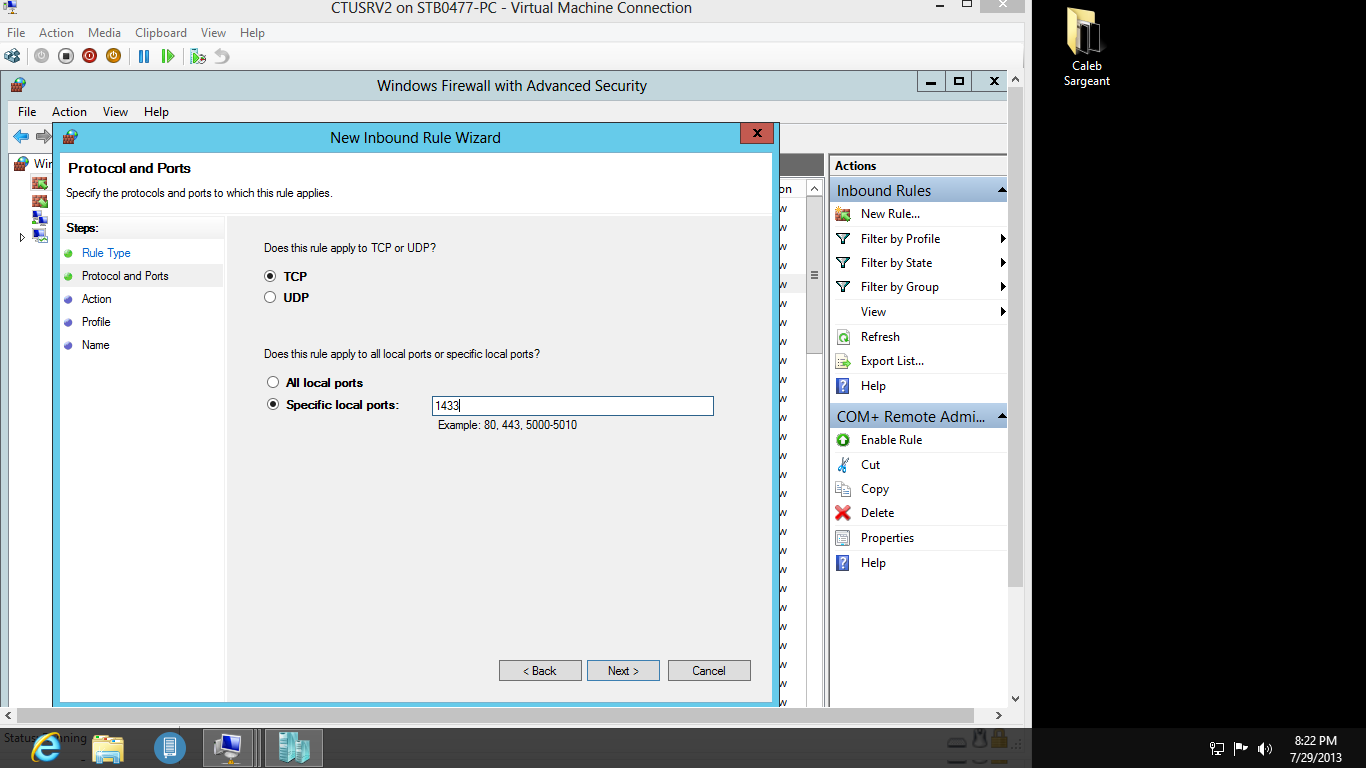Cancel the New Inbound Rule Wizard
The image size is (1366, 768).
[x=709, y=671]
